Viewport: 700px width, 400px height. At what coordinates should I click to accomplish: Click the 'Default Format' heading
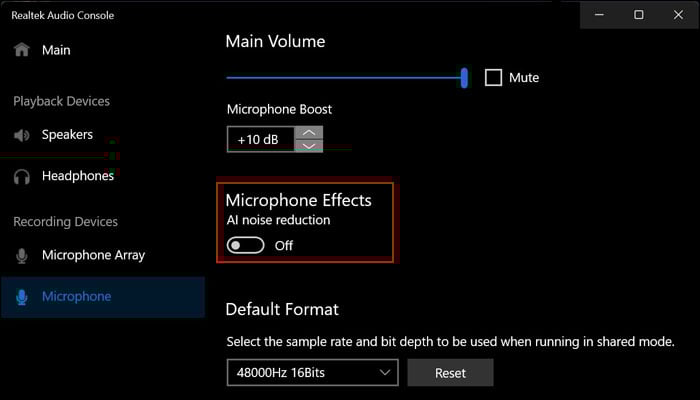tap(282, 309)
